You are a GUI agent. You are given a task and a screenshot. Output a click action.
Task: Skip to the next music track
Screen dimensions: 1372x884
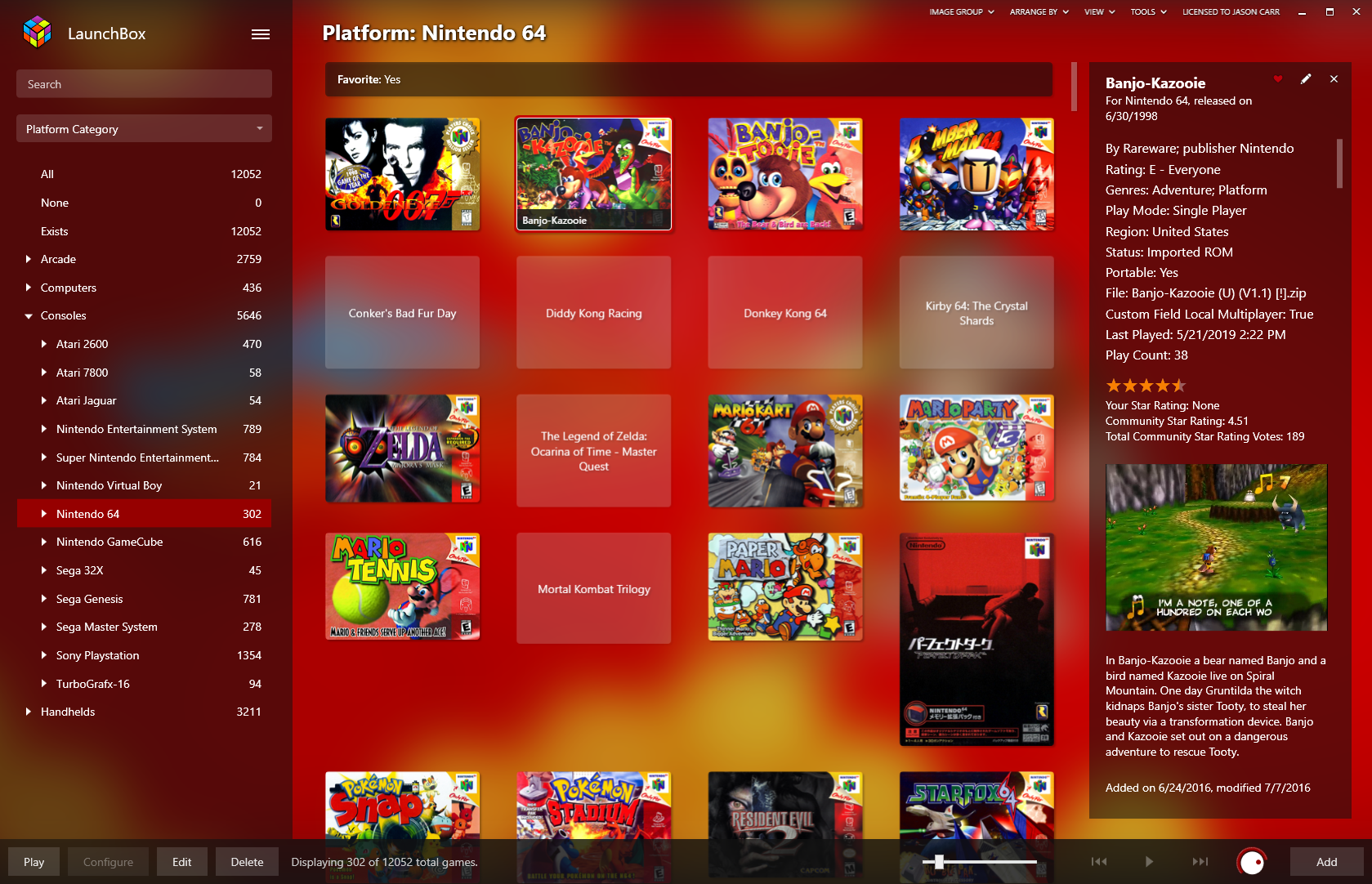pos(1200,861)
